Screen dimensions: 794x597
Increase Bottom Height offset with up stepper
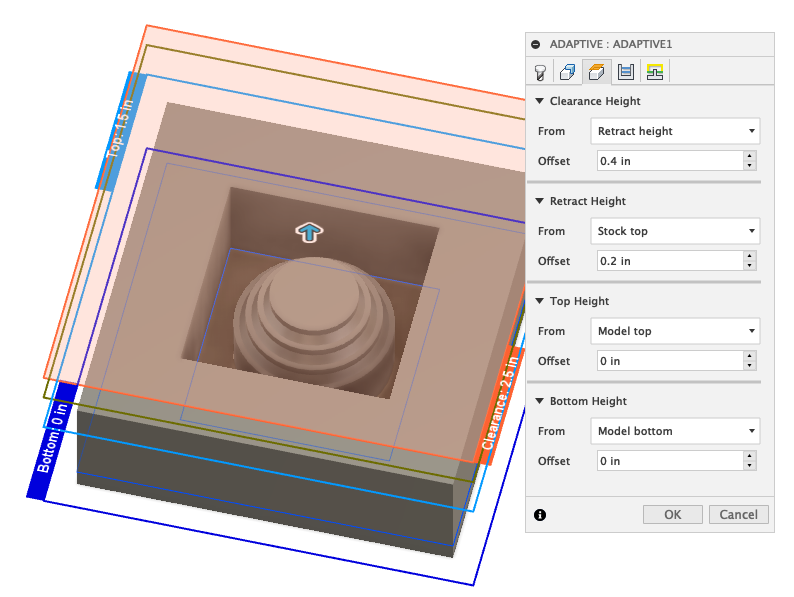coord(750,456)
